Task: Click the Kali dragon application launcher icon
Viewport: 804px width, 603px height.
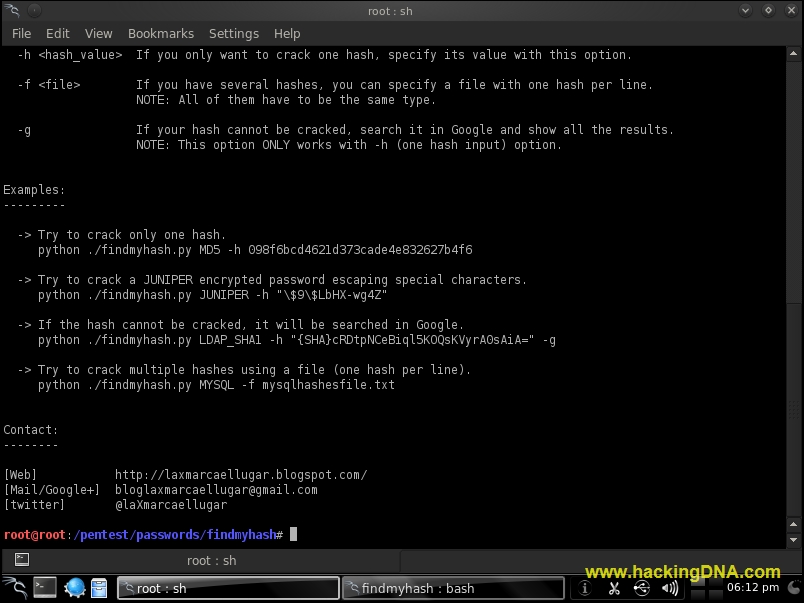Action: click(15, 588)
